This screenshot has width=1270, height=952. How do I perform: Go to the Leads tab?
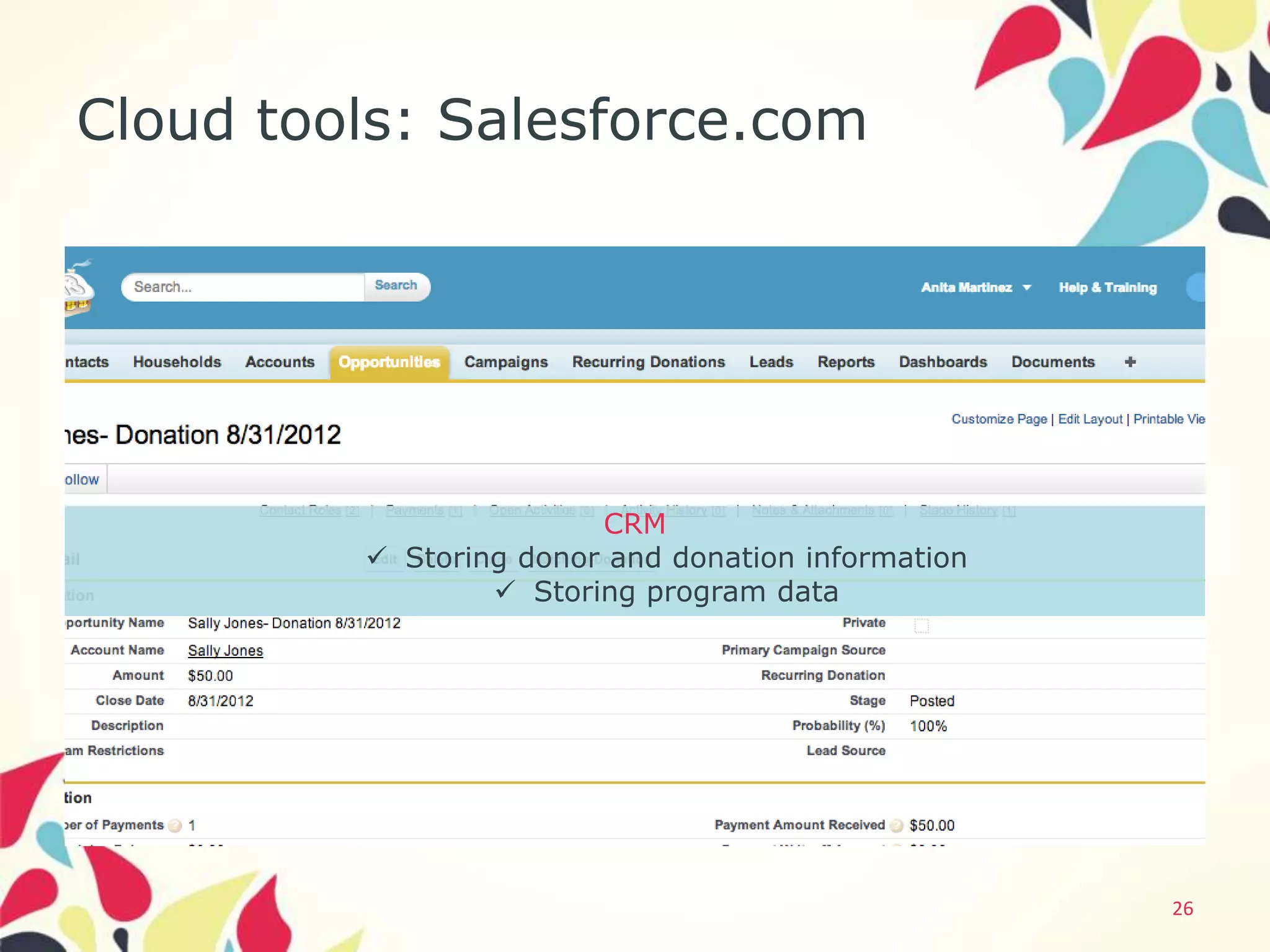[771, 362]
